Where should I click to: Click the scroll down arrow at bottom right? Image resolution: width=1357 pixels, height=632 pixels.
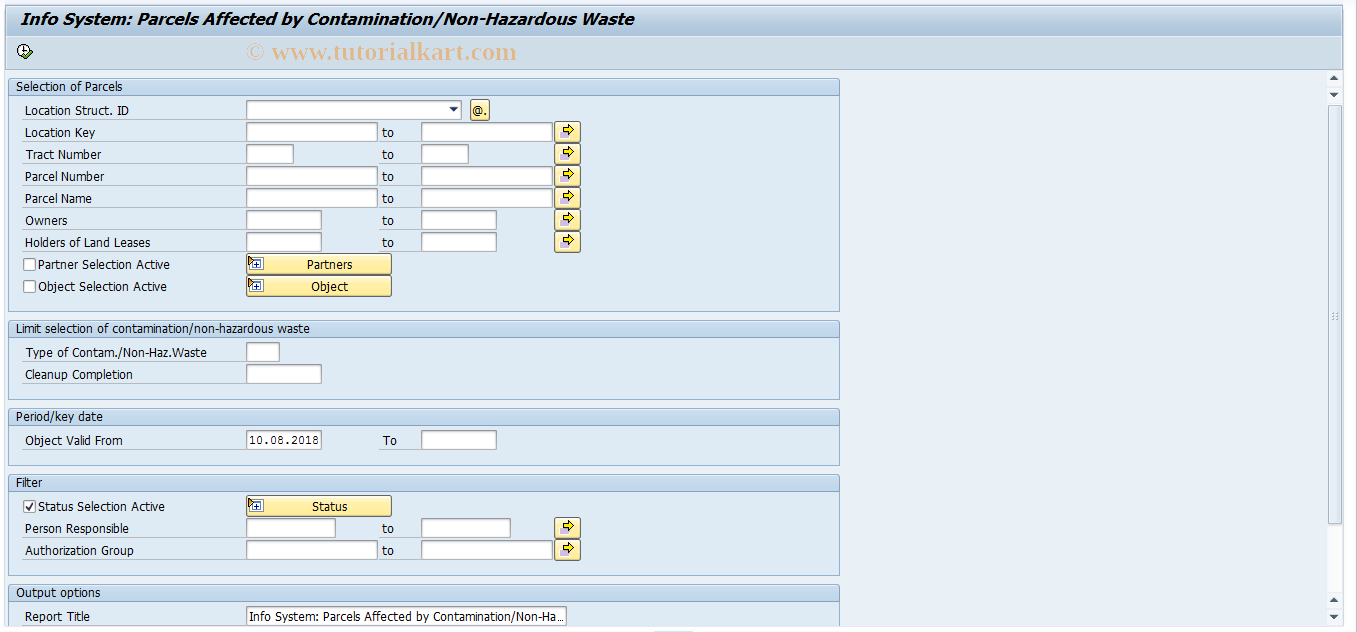[x=1334, y=616]
